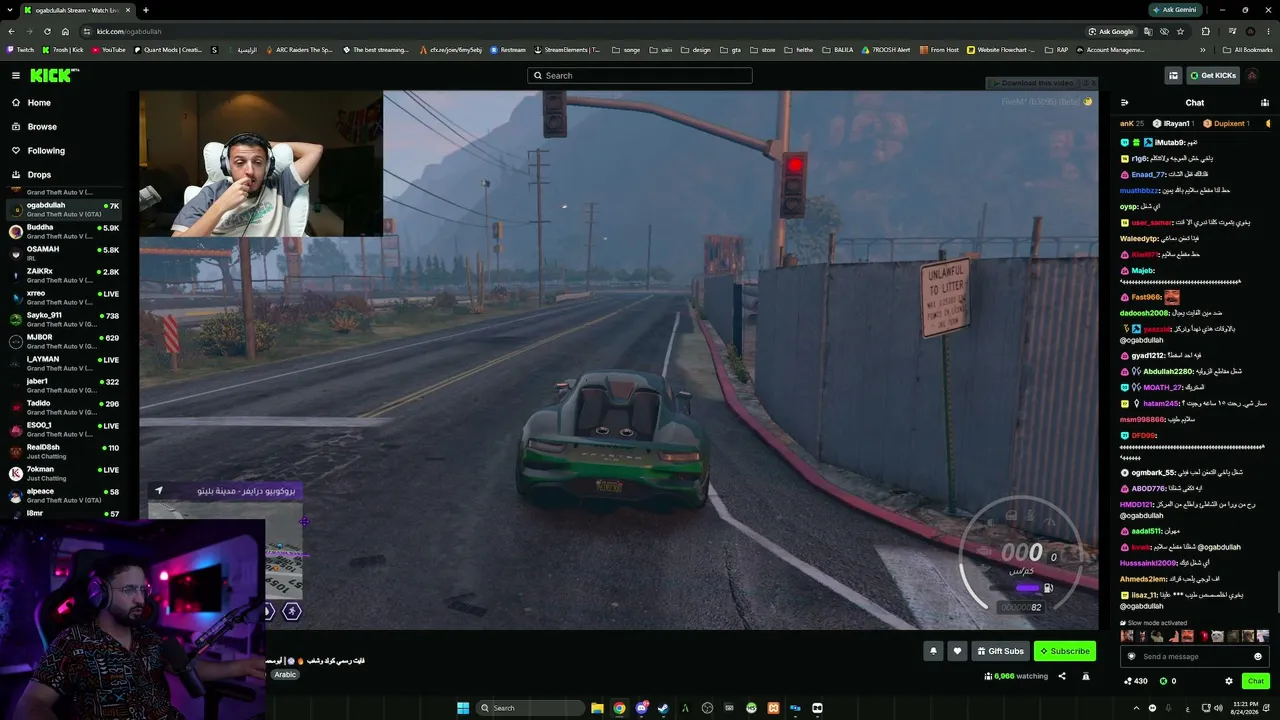Open the Restream bookmark
1280x720 pixels.
click(x=508, y=50)
